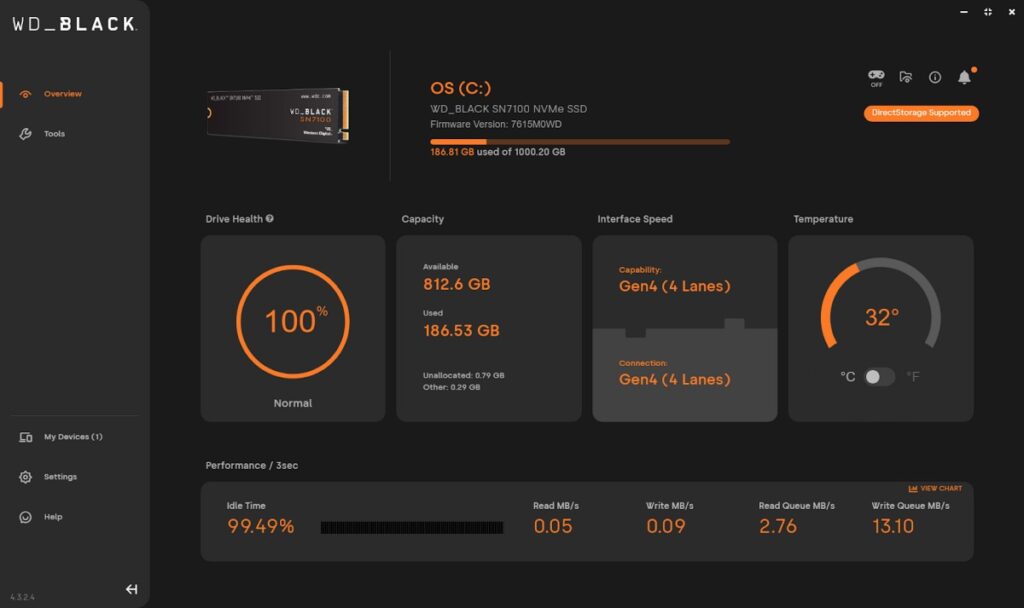This screenshot has width=1024, height=608.
Task: Open the Tools wrench icon
Action: coord(25,134)
